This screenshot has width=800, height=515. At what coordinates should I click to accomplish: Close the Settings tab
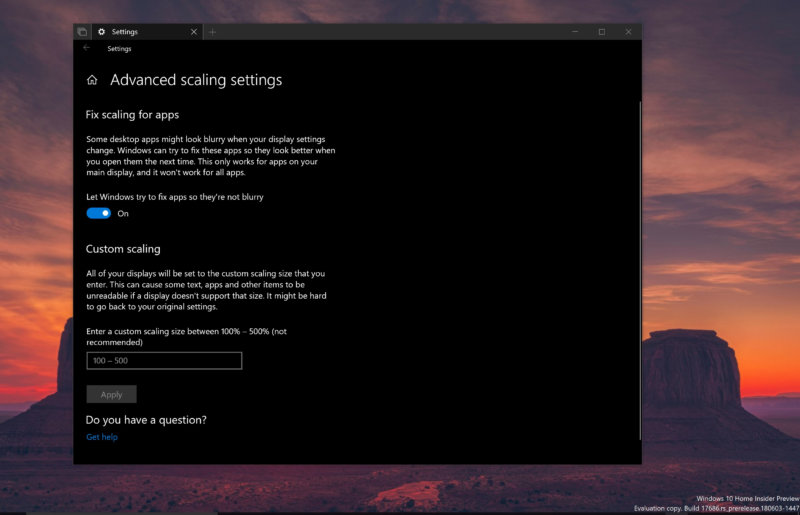194,32
